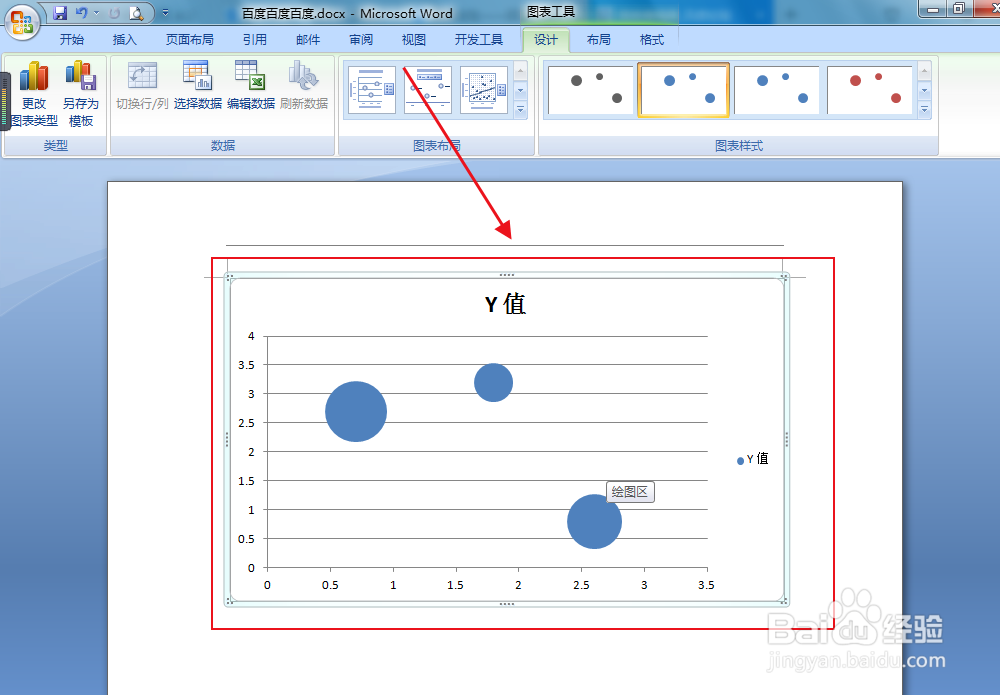
Task: Switch to the 开发工具 tab
Action: (x=478, y=40)
